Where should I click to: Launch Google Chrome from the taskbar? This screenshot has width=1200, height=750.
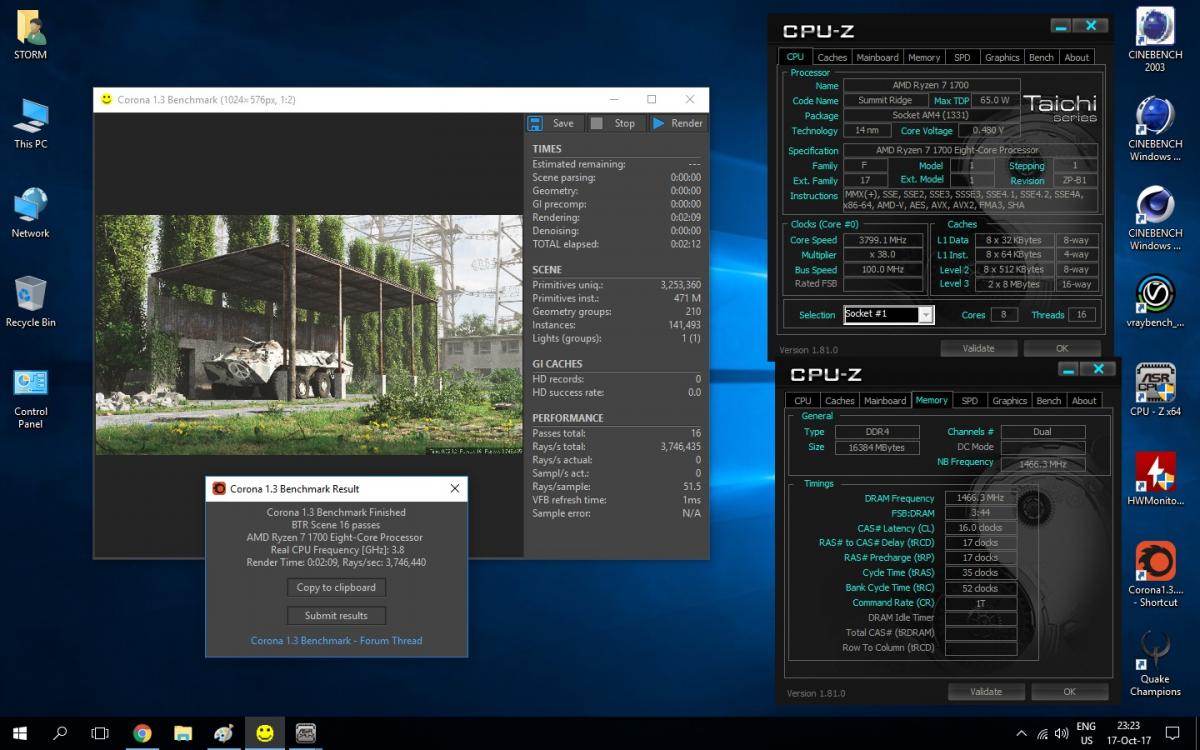pos(142,733)
